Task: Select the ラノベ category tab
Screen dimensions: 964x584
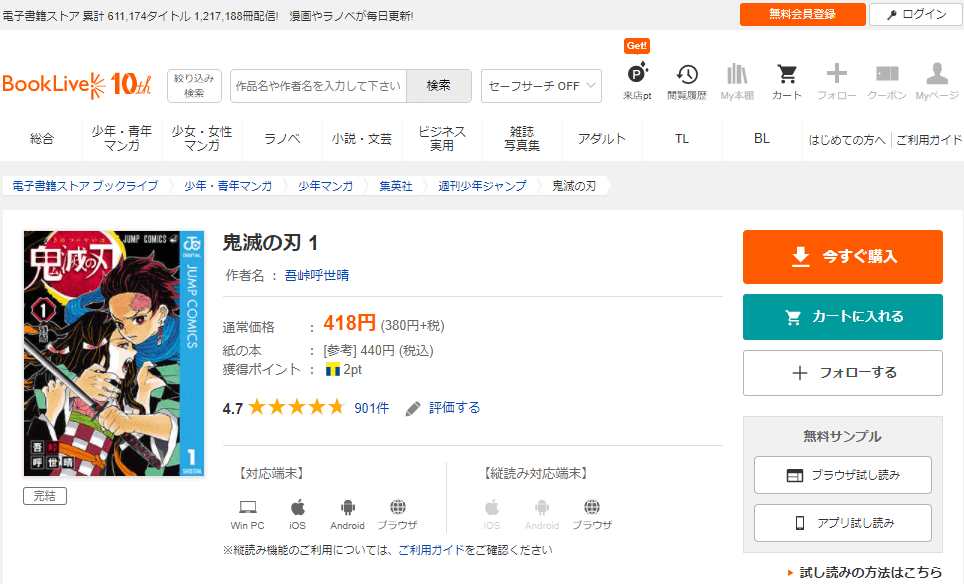Action: 282,139
